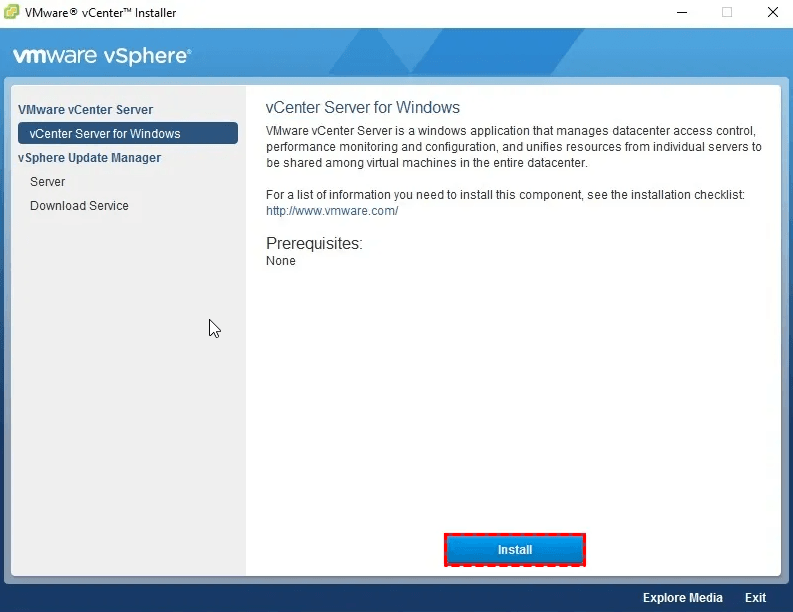
Task: Click the 'None' prerequisites value
Action: coord(281,261)
